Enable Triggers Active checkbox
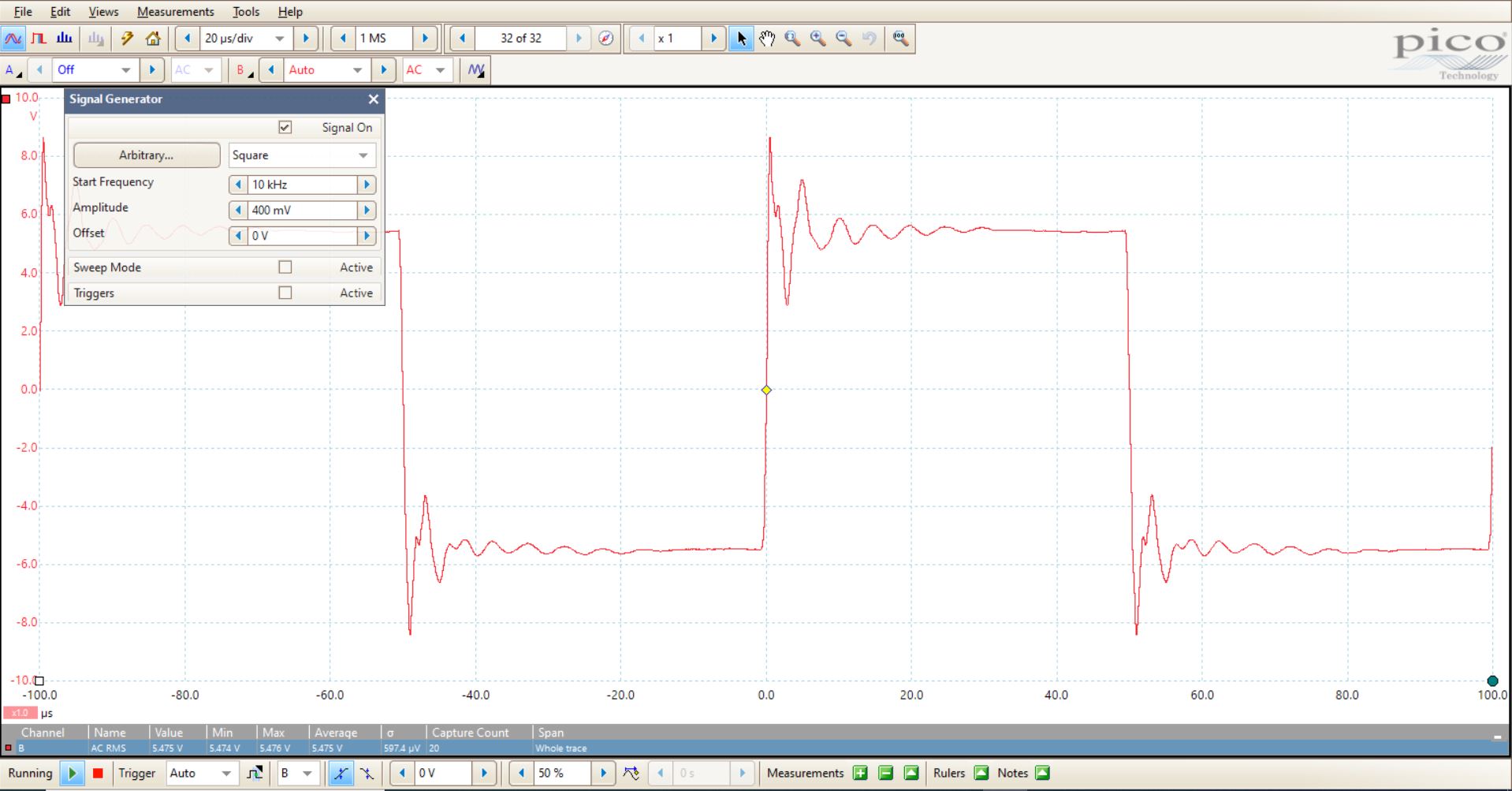Viewport: 1512px width, 791px height. [x=285, y=293]
